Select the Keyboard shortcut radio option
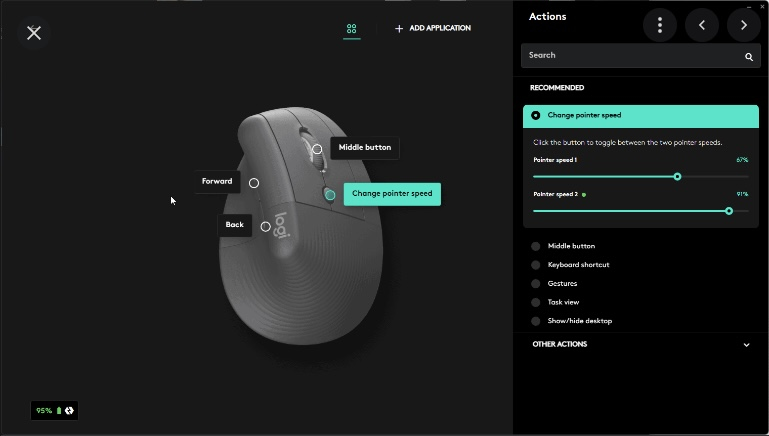The width and height of the screenshot is (769, 436). click(x=536, y=265)
